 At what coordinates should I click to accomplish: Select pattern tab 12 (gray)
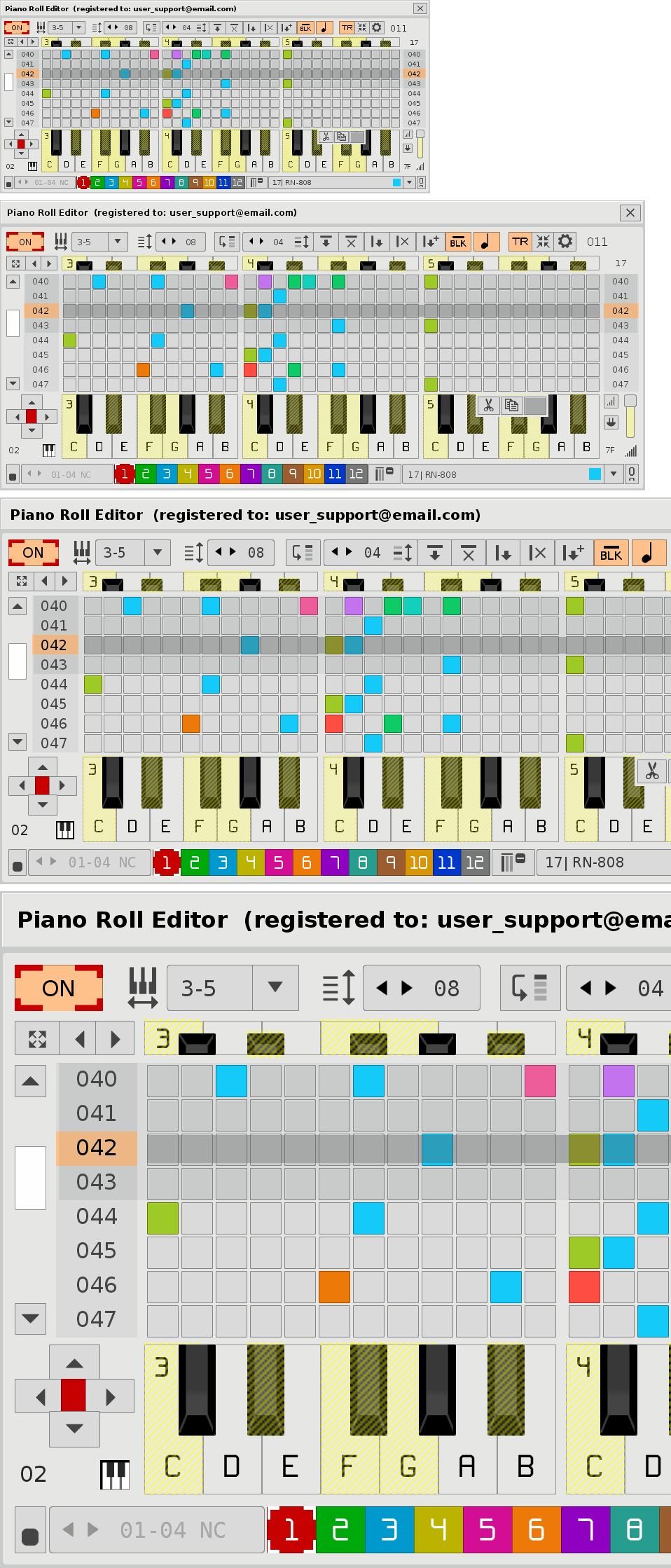[356, 474]
